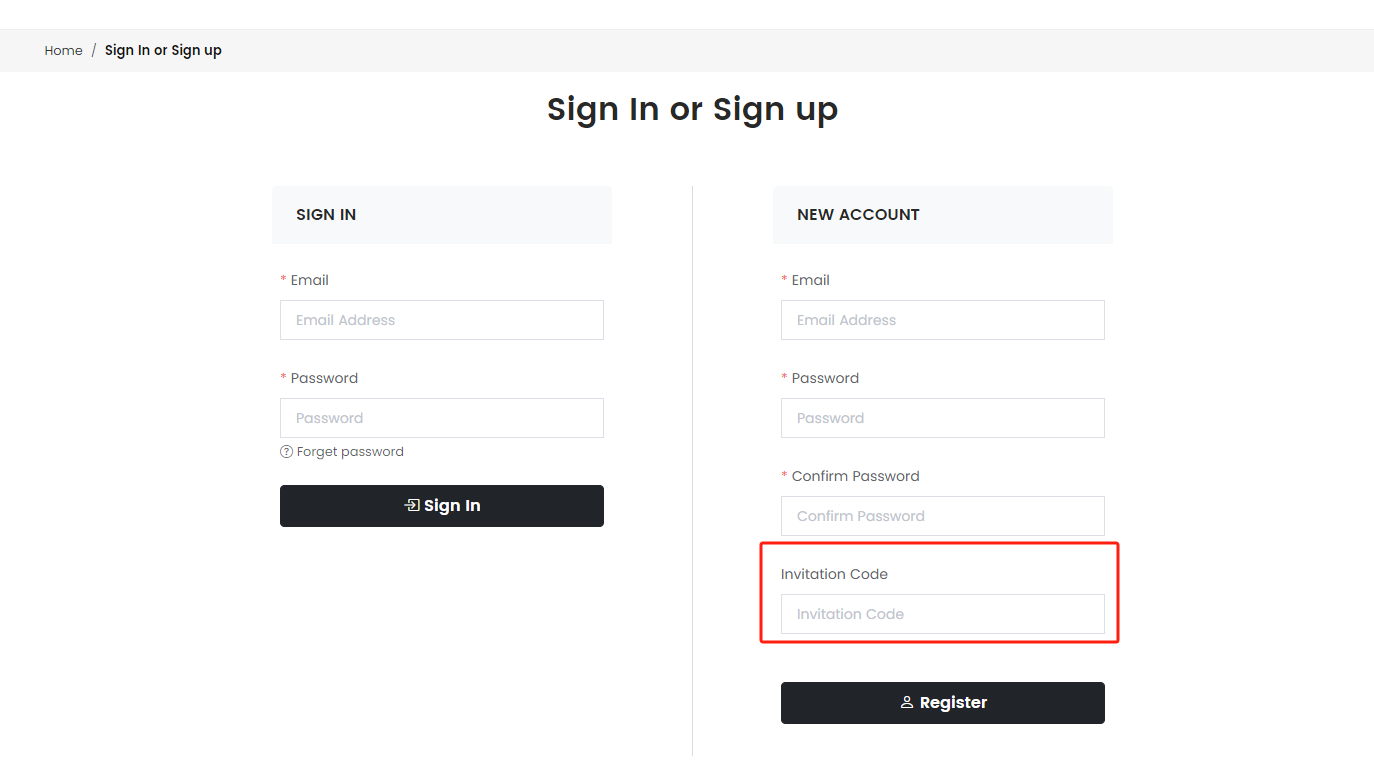Image resolution: width=1374 pixels, height=773 pixels.
Task: Click the login arrow icon on Sign In button
Action: click(x=411, y=506)
